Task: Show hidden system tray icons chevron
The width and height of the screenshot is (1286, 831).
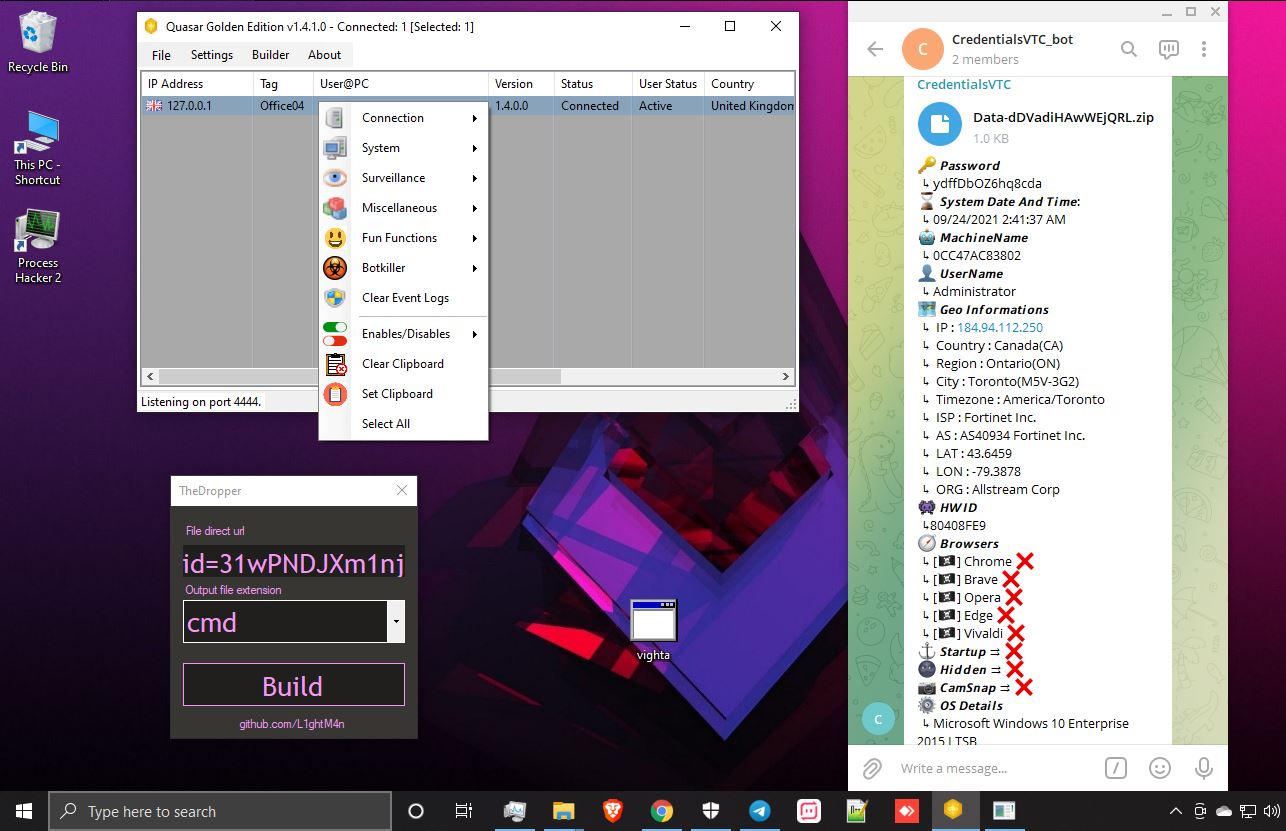Action: [x=1176, y=811]
